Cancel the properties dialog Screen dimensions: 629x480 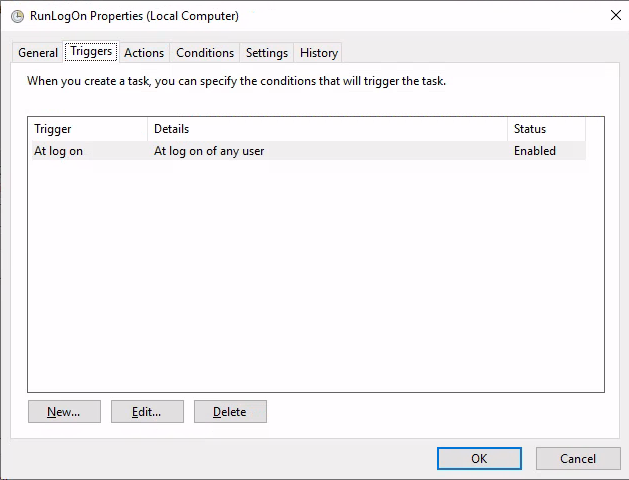578,458
